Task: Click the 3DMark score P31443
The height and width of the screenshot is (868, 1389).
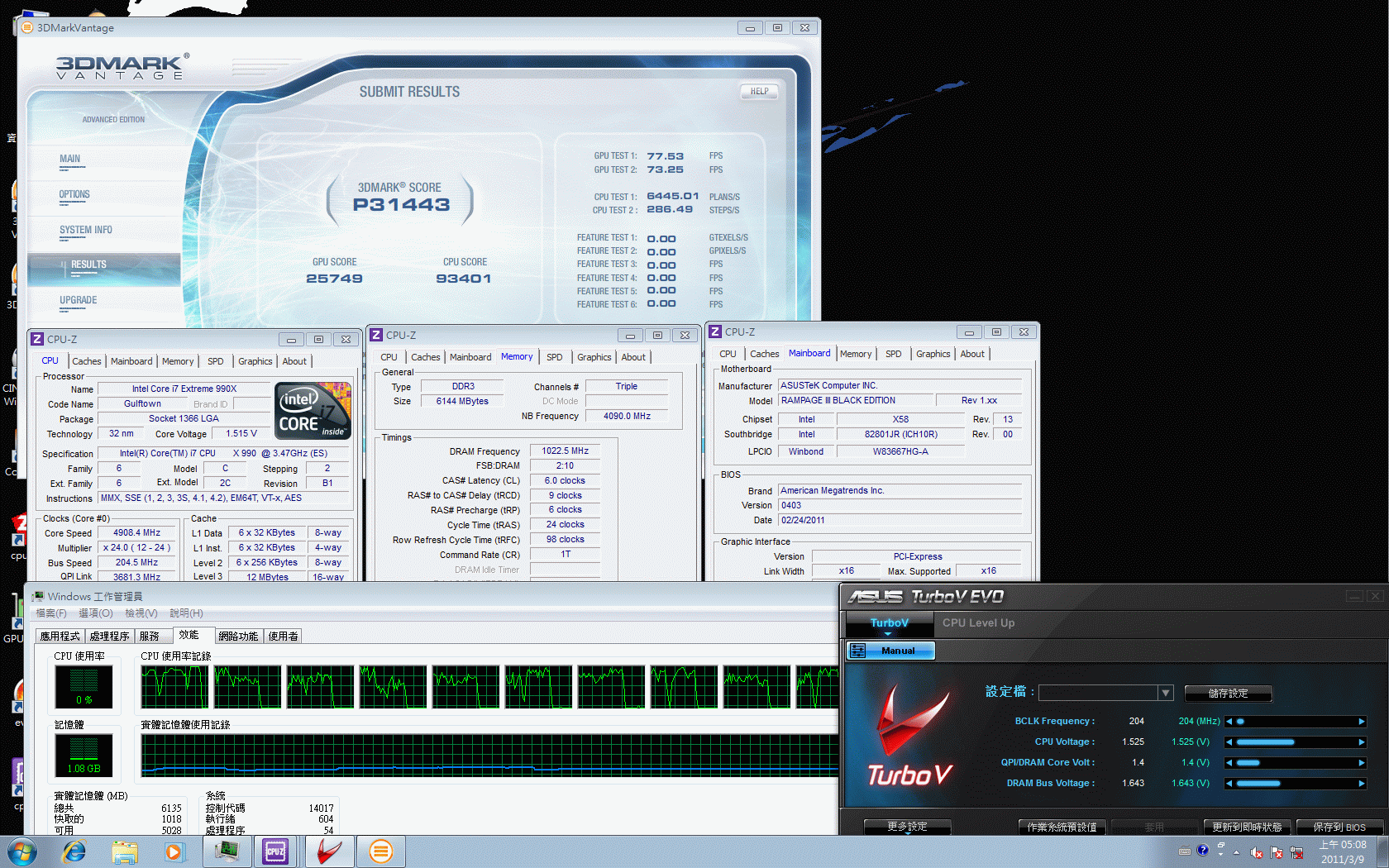Action: point(402,204)
